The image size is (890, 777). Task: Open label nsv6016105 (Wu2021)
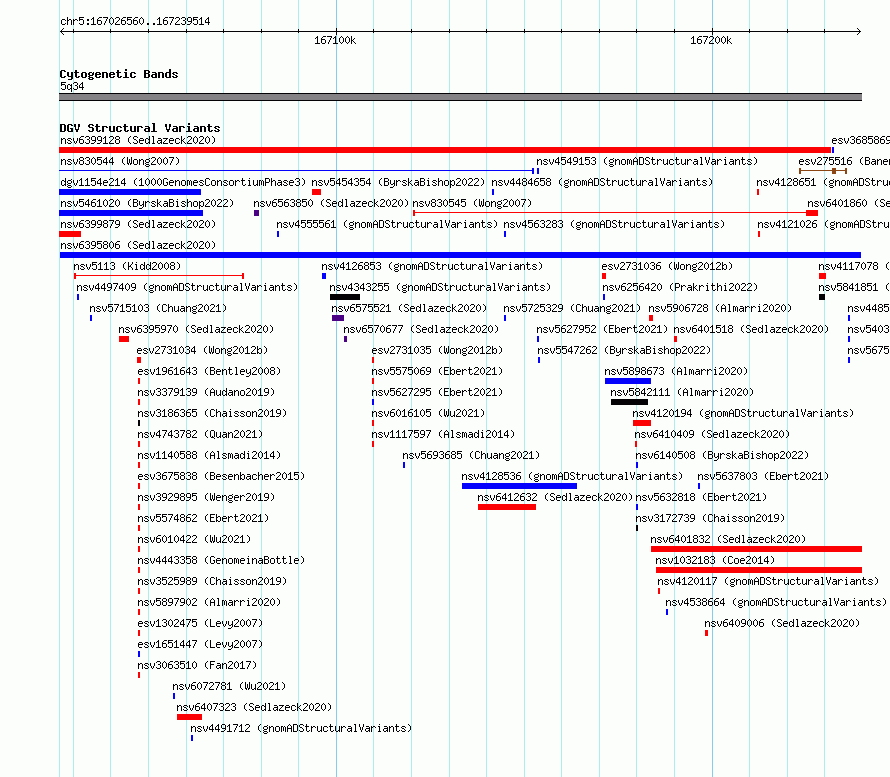(x=428, y=413)
